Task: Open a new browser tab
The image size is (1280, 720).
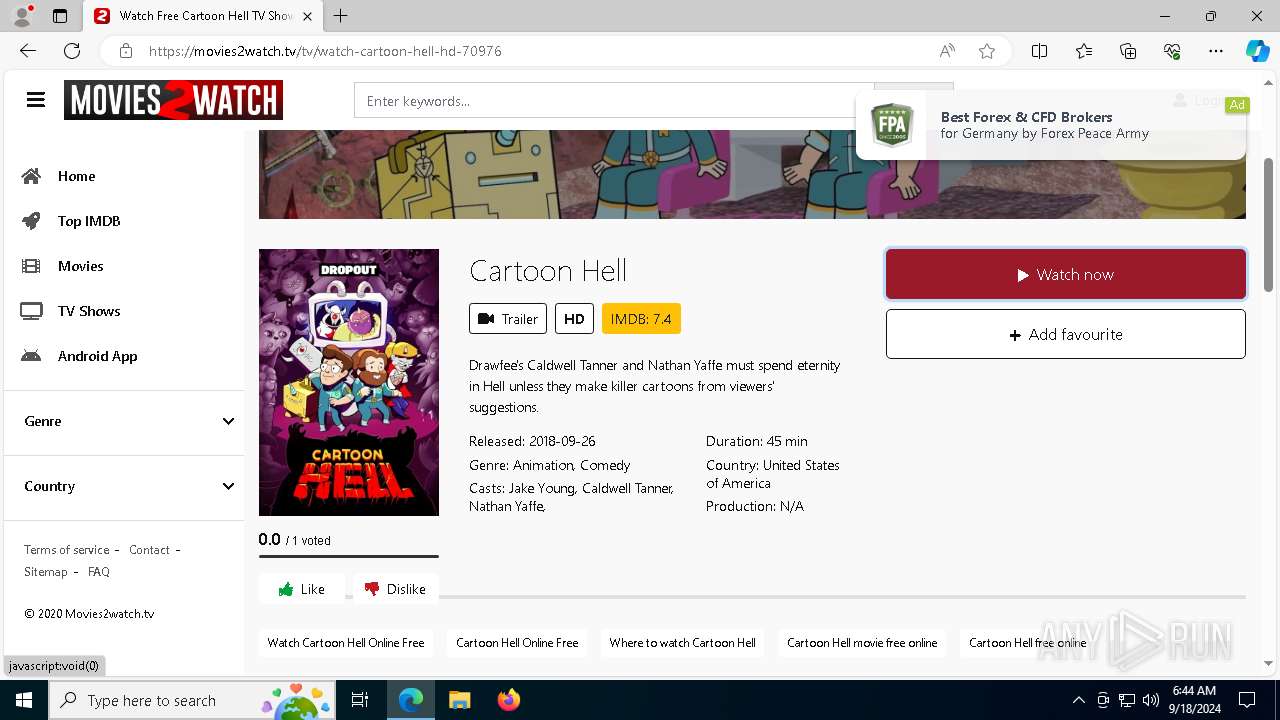Action: (340, 16)
